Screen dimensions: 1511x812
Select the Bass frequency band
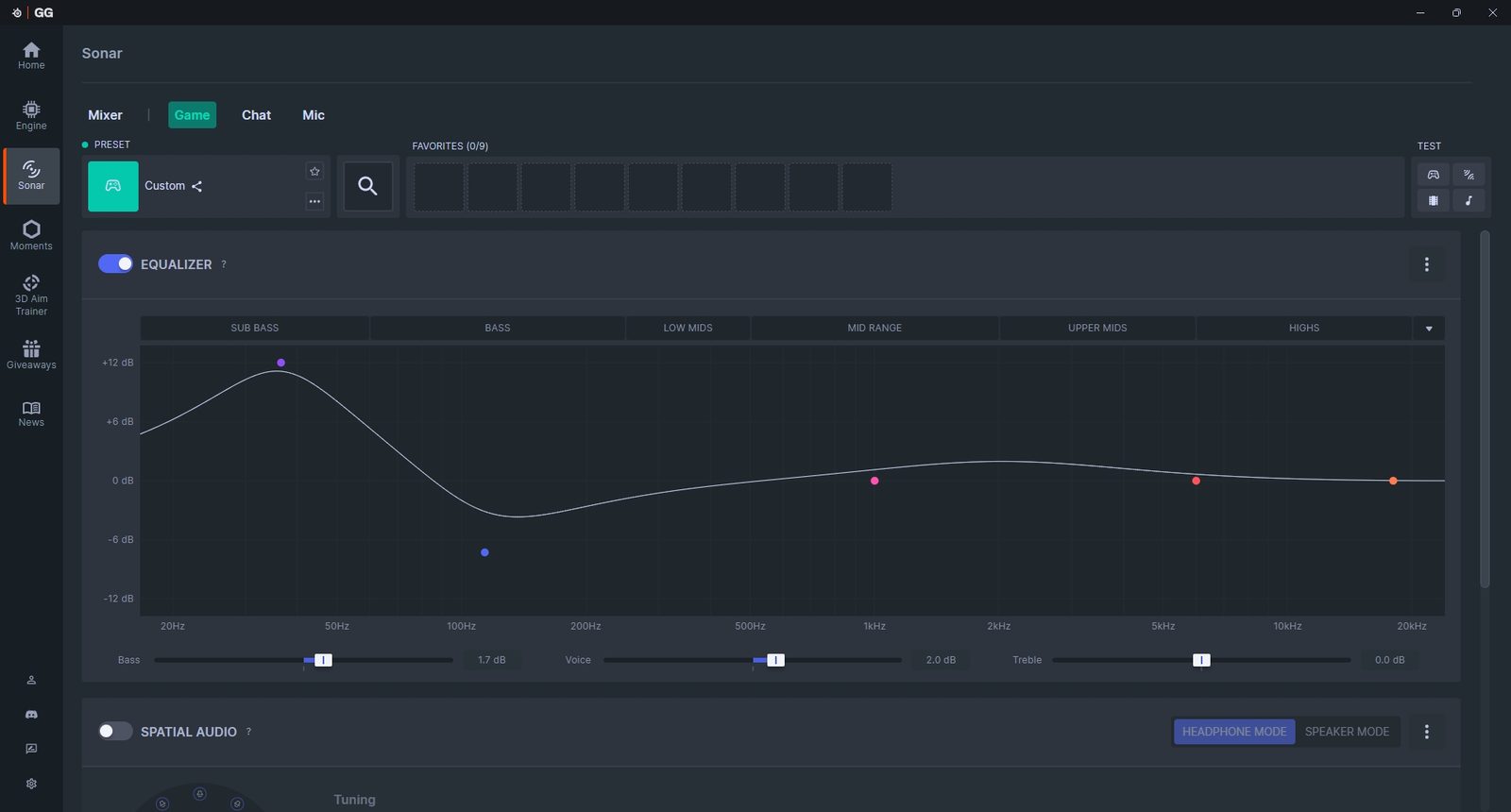pyautogui.click(x=498, y=329)
